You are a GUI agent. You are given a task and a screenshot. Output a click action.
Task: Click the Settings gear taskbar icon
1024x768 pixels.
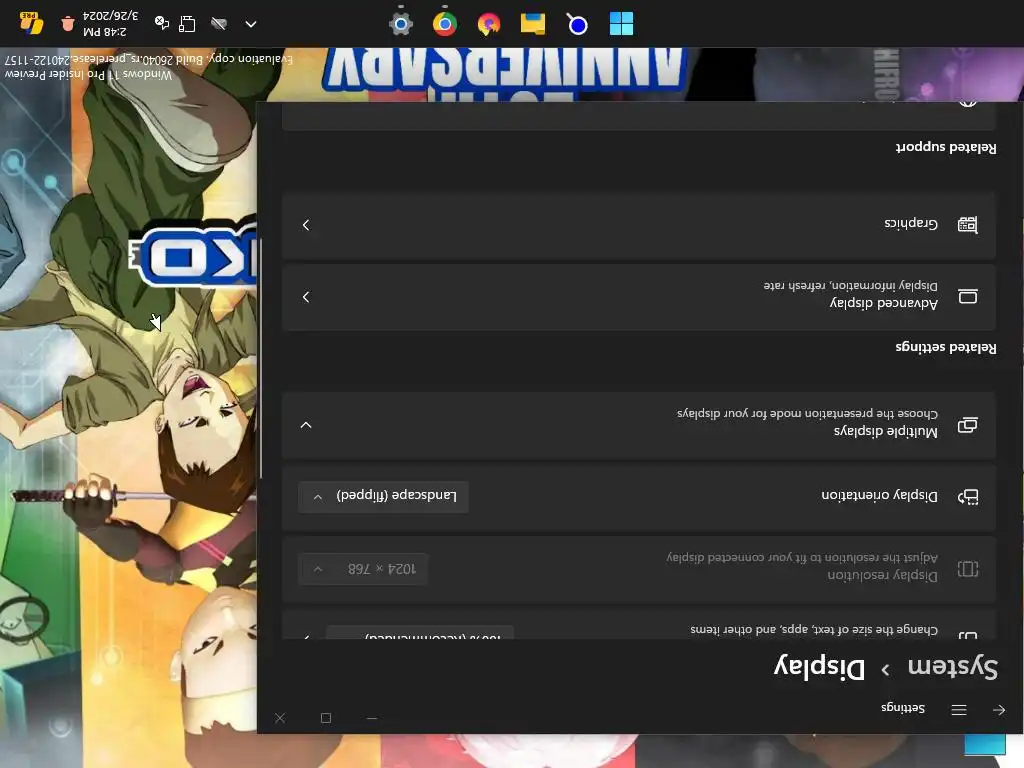coord(400,24)
